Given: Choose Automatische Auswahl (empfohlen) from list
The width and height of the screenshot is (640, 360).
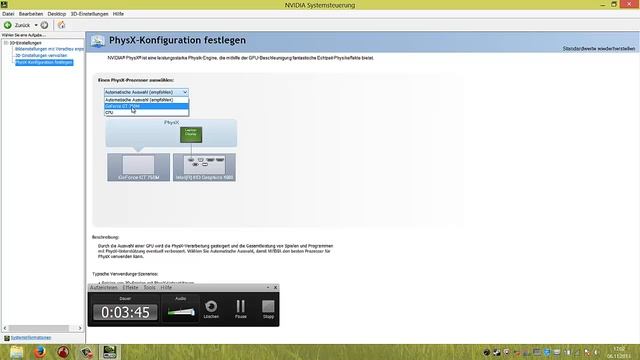Looking at the screenshot, I should tap(146, 100).
